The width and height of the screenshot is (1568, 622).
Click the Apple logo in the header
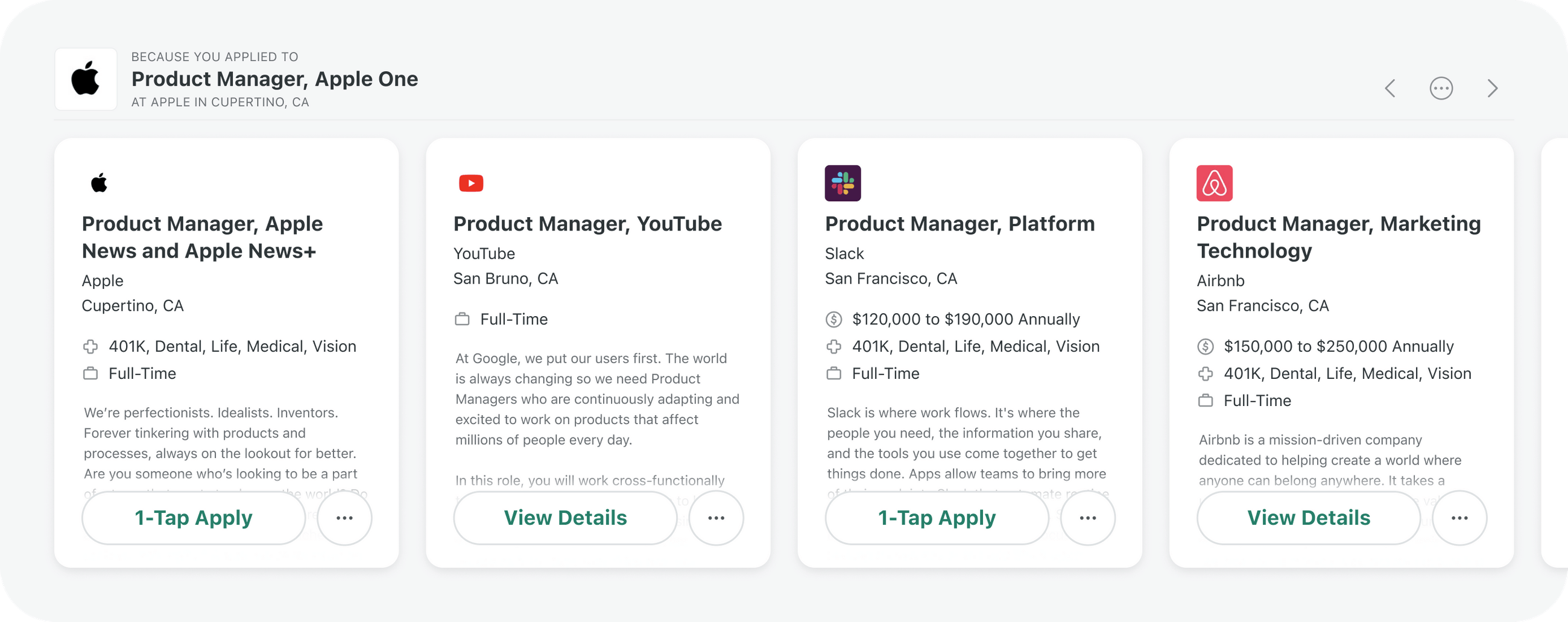pos(85,79)
